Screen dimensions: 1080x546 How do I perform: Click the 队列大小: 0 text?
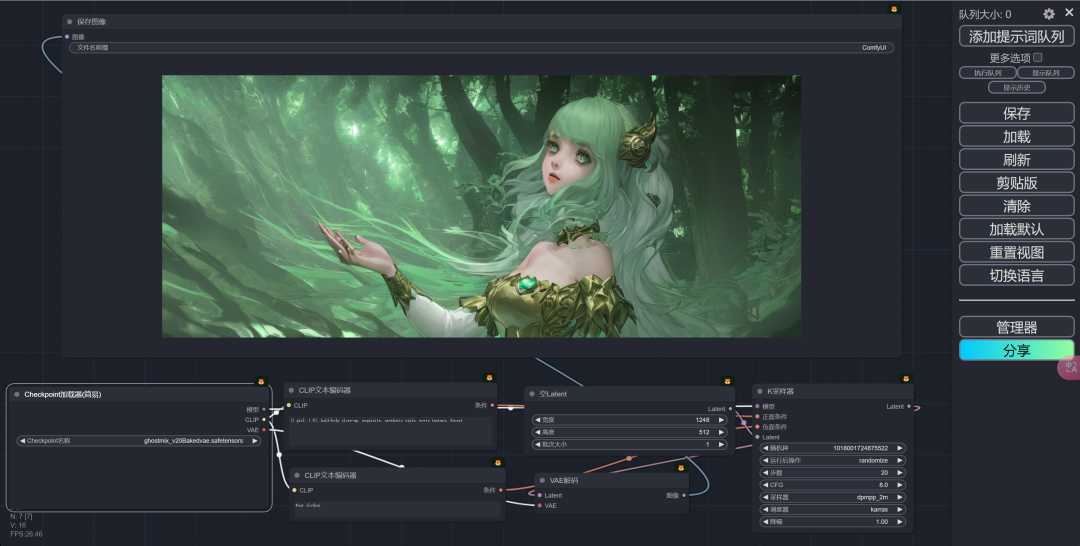point(985,14)
